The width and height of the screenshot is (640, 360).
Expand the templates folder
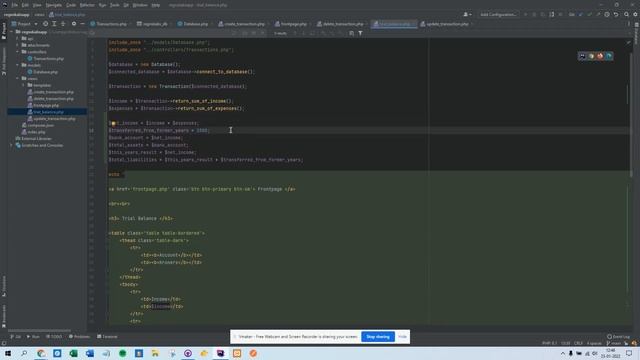[23, 85]
